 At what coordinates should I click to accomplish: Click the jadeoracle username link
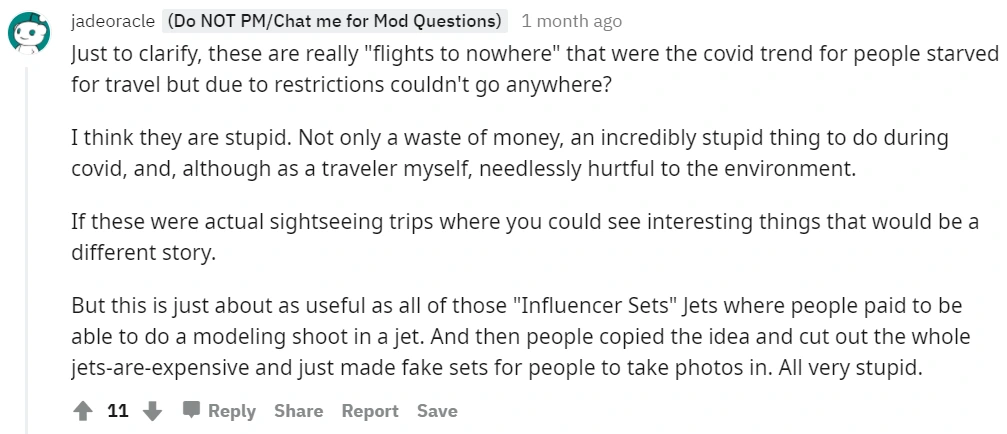point(112,21)
